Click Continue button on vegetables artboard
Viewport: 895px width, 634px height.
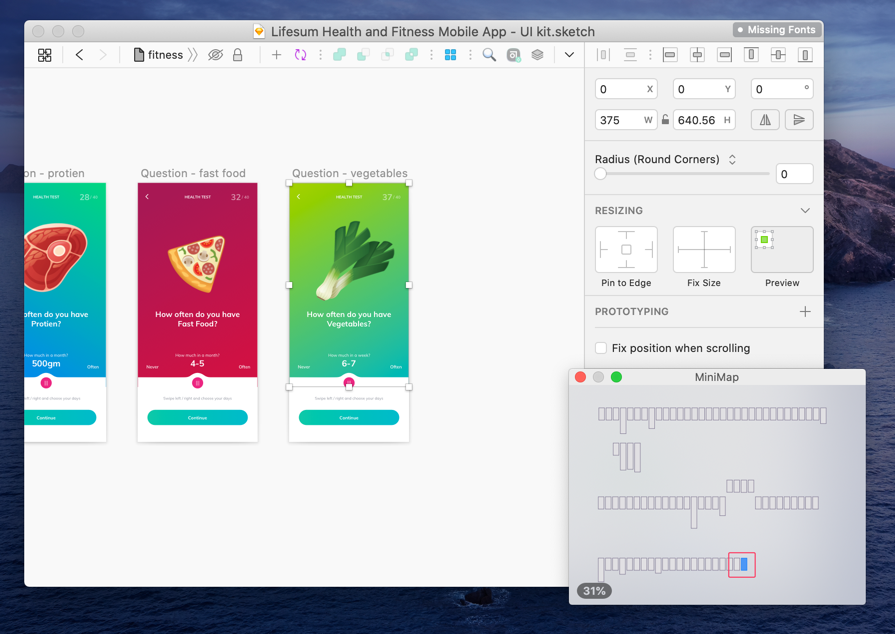pos(349,418)
